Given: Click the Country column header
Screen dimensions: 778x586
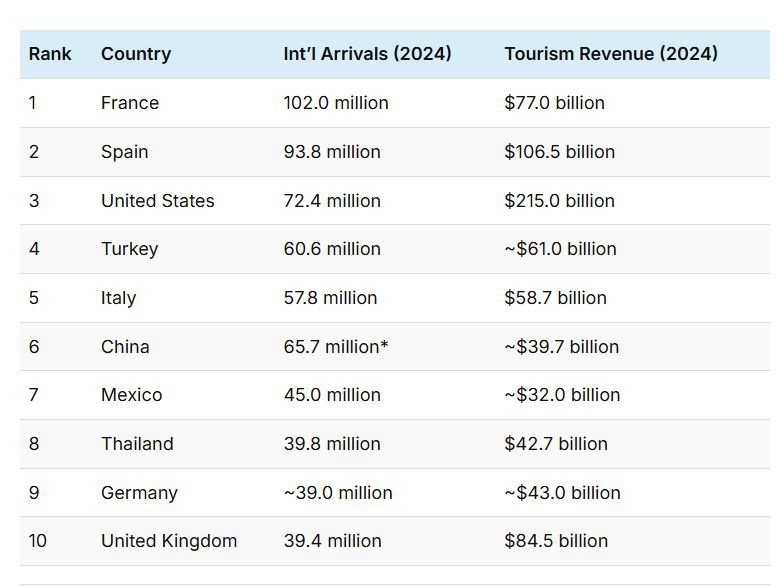Looking at the screenshot, I should pyautogui.click(x=136, y=54).
